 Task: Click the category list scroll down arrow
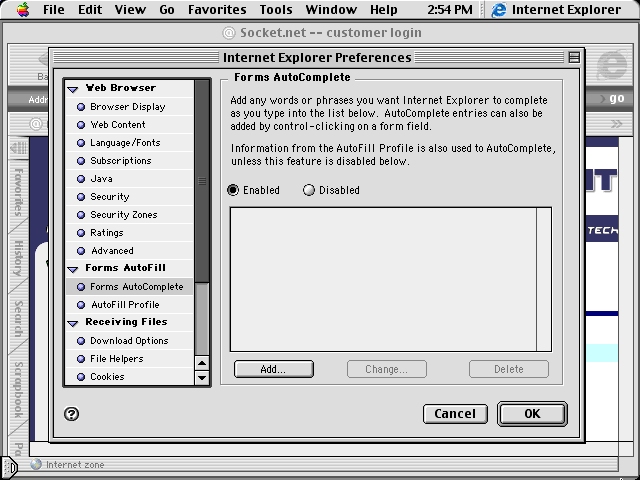pos(202,378)
